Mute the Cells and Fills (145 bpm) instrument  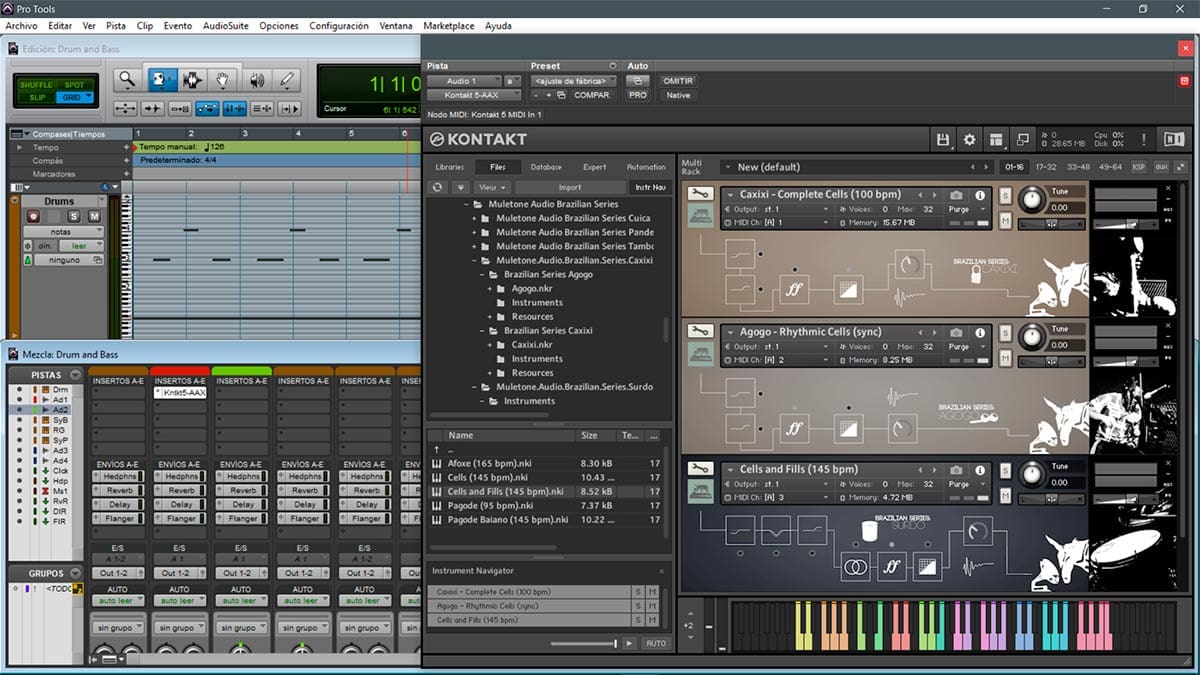(1004, 496)
